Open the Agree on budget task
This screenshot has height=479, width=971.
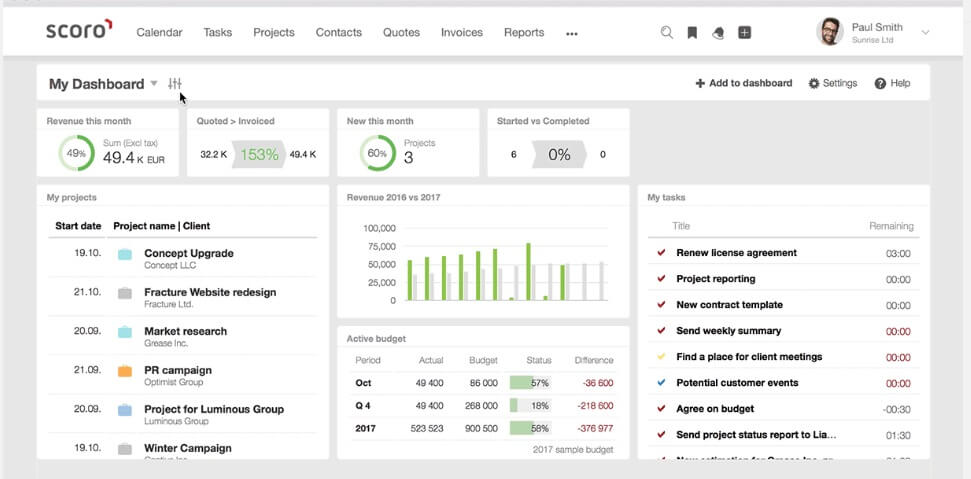[x=715, y=408]
